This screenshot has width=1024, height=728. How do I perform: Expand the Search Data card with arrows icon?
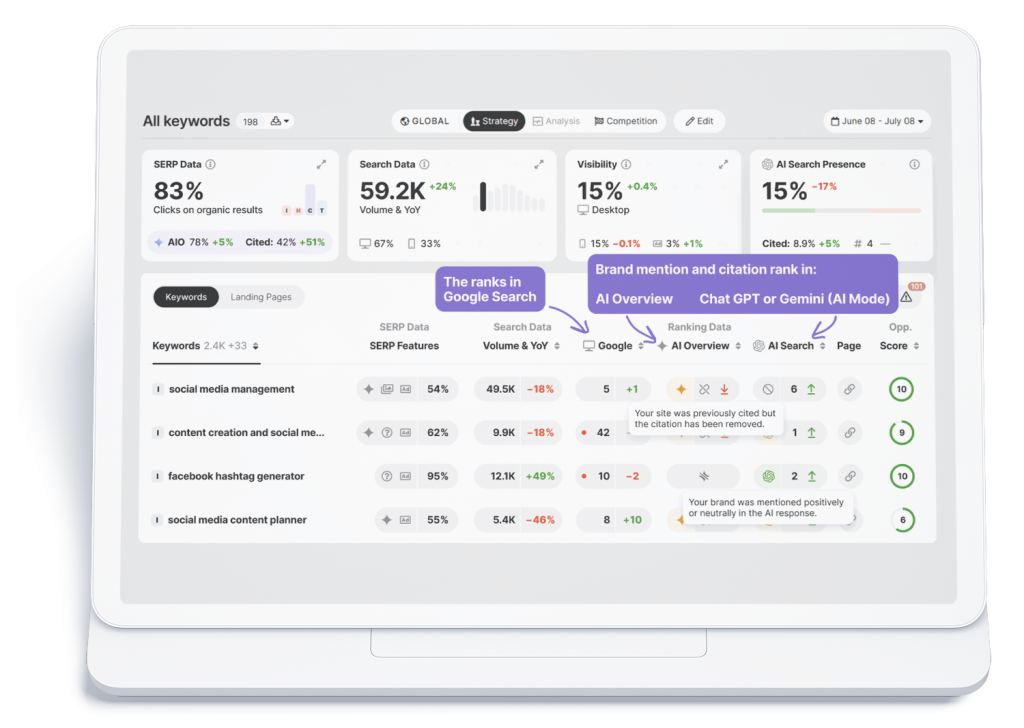point(538,165)
